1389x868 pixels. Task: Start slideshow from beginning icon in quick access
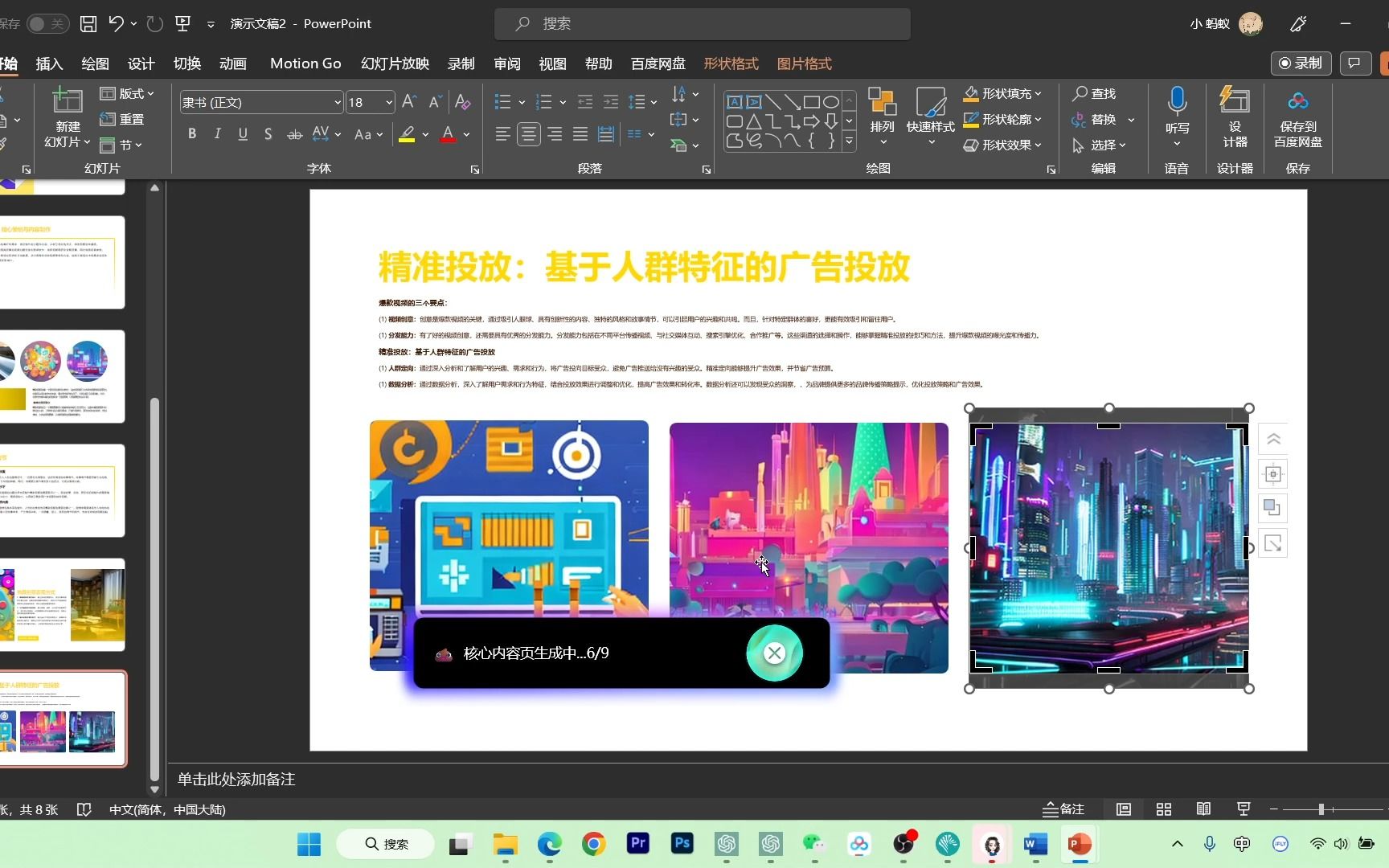pyautogui.click(x=183, y=24)
